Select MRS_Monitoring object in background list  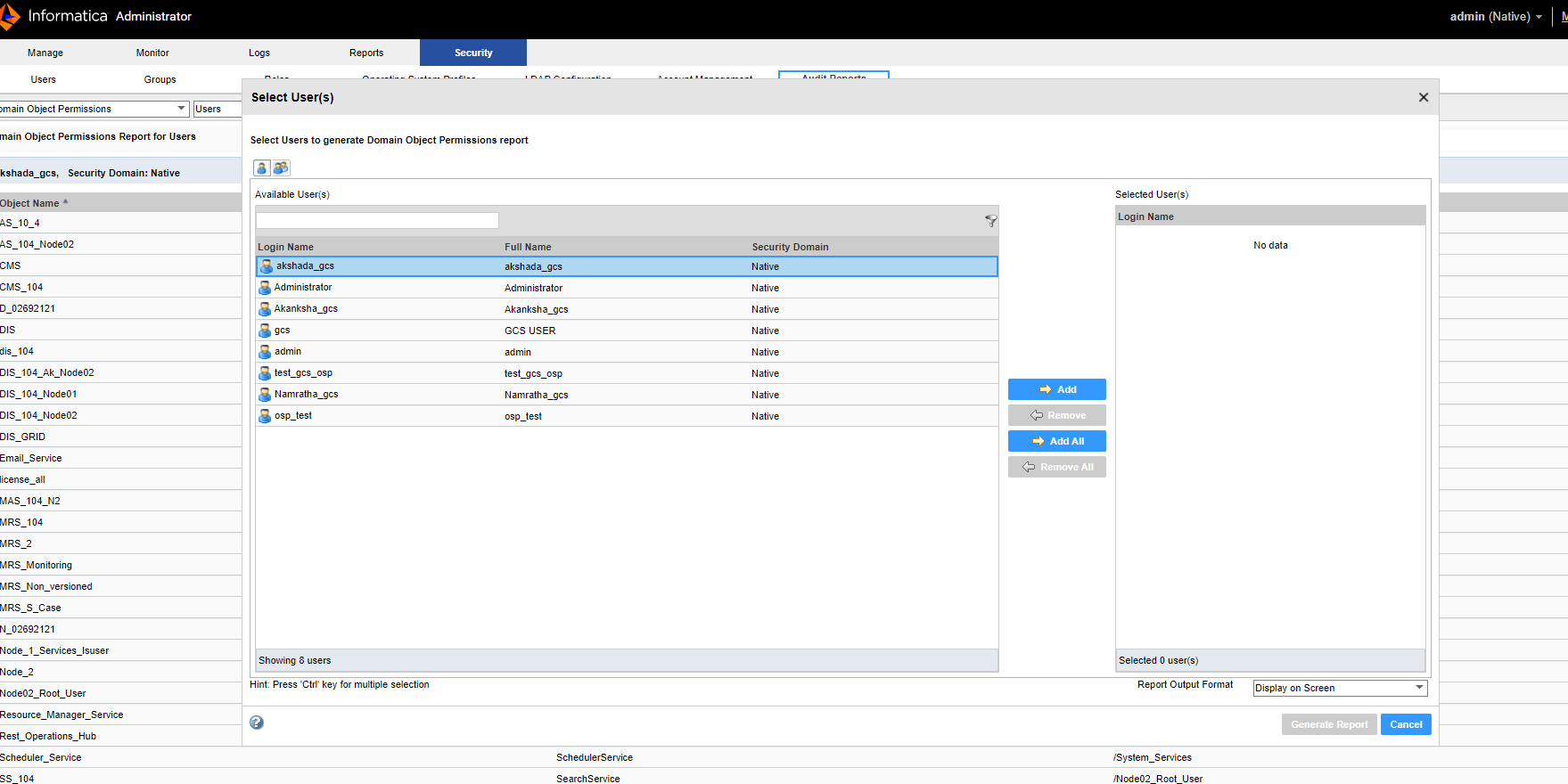pos(37,565)
